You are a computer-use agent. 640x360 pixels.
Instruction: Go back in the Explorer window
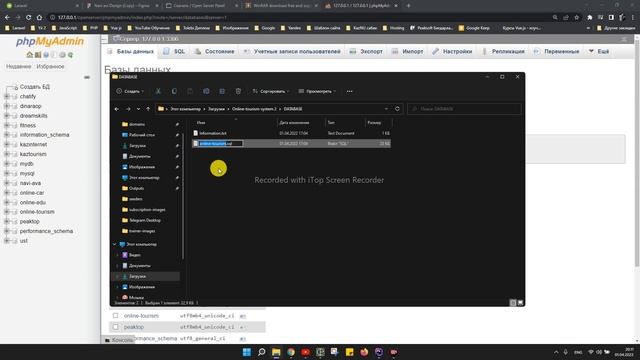coord(117,109)
